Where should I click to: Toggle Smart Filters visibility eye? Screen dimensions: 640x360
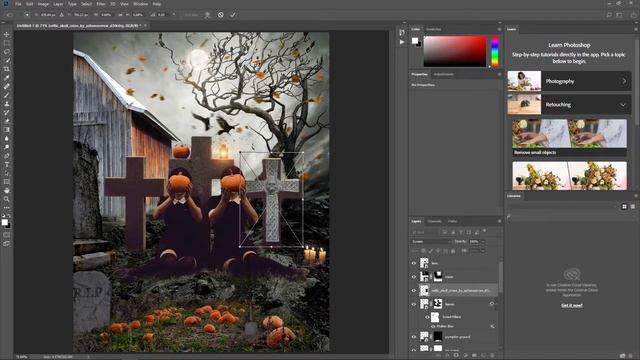427,317
